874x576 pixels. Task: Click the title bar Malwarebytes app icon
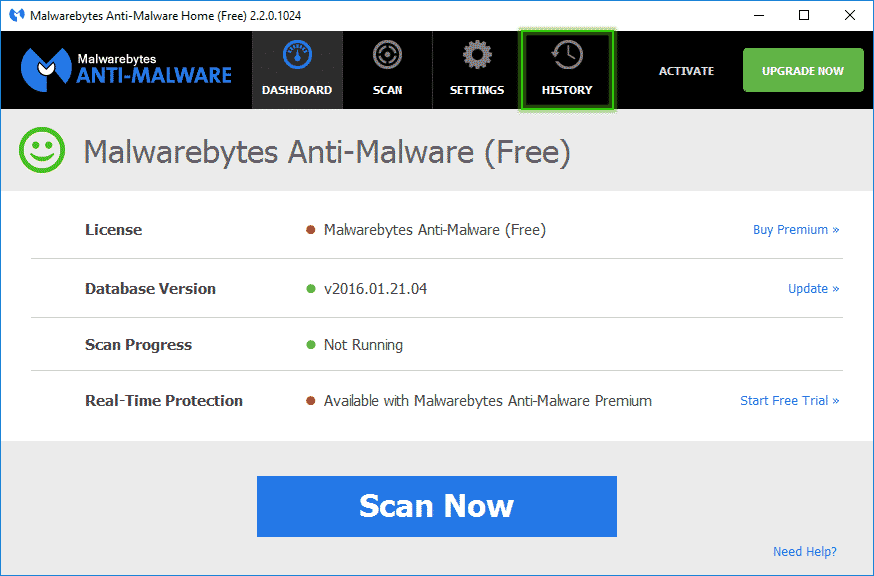[x=16, y=16]
